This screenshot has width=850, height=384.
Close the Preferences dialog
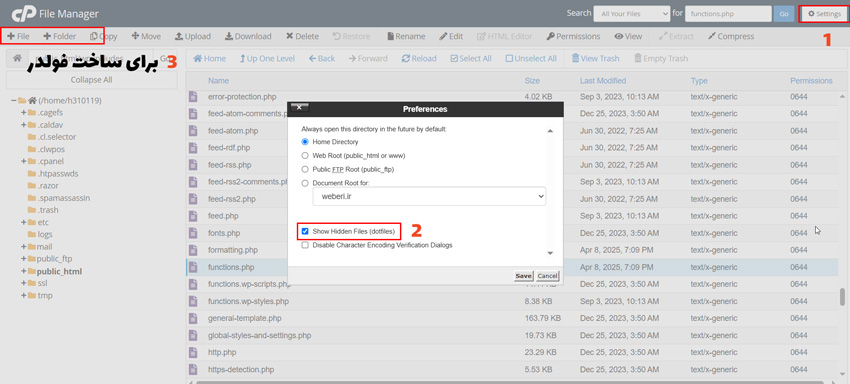(300, 107)
